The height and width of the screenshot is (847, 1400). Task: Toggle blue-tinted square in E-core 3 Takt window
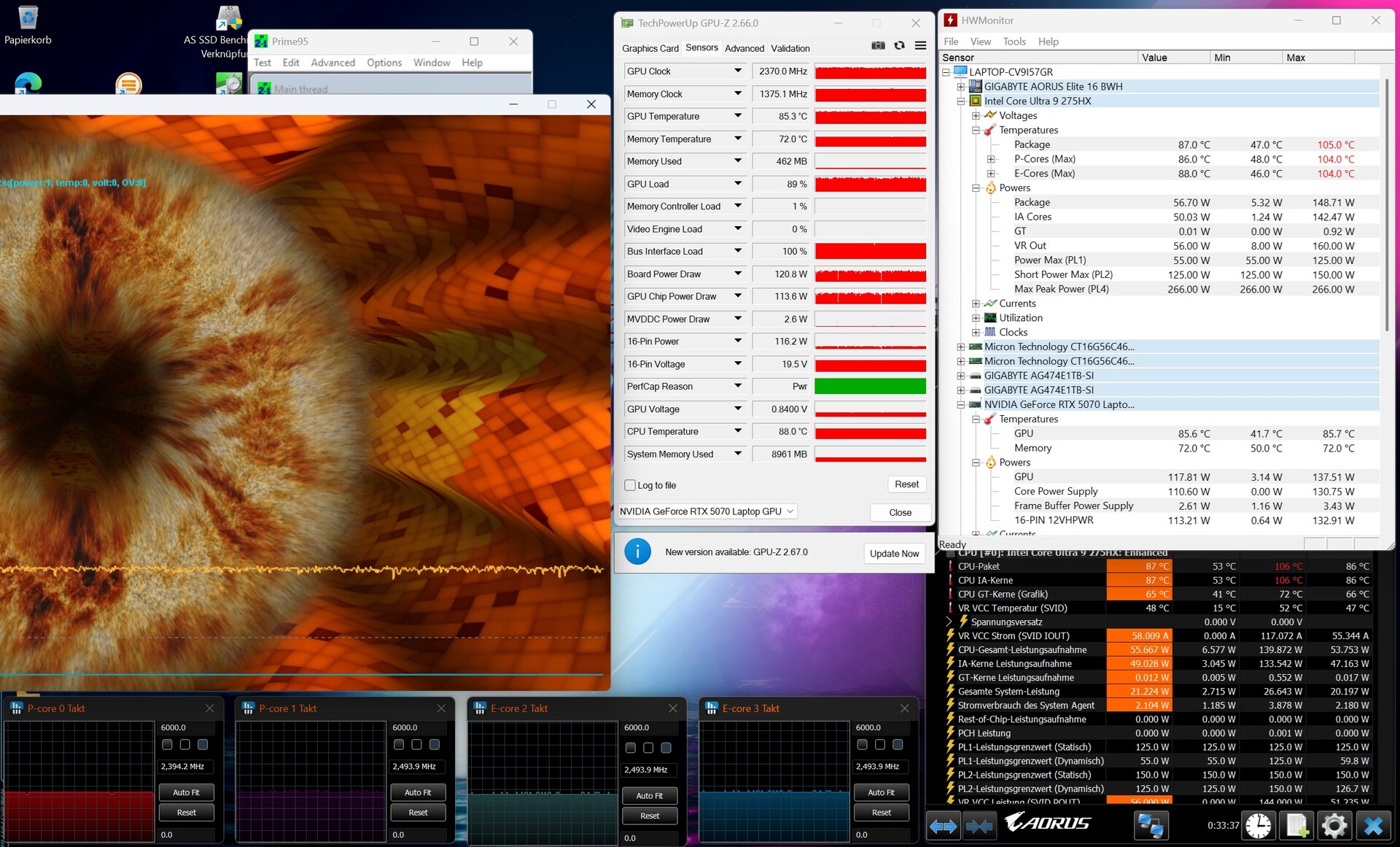click(898, 744)
